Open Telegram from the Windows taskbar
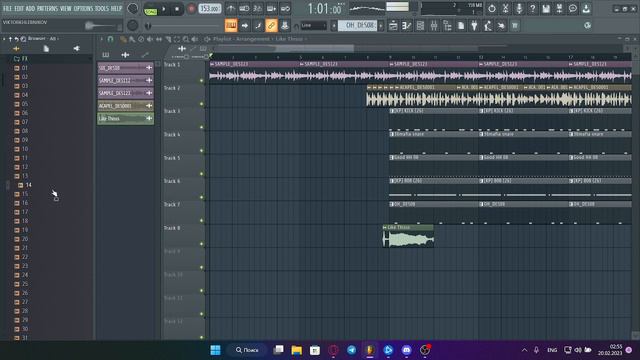The image size is (640, 360). 351,350
